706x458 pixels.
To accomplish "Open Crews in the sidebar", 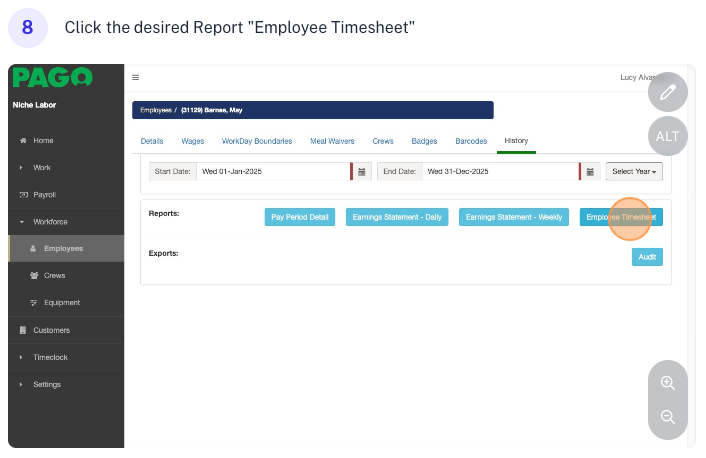I will pos(54,275).
